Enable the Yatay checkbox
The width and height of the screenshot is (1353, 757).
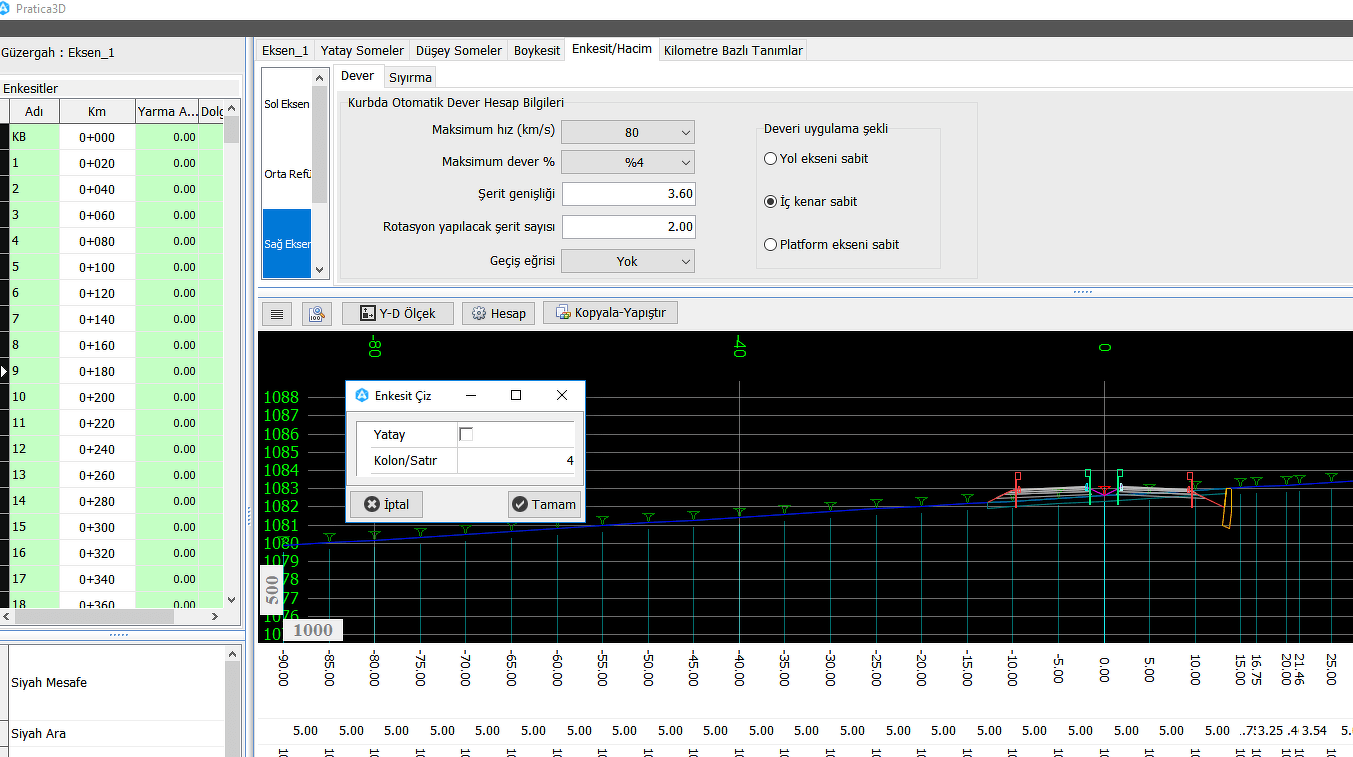click(466, 434)
